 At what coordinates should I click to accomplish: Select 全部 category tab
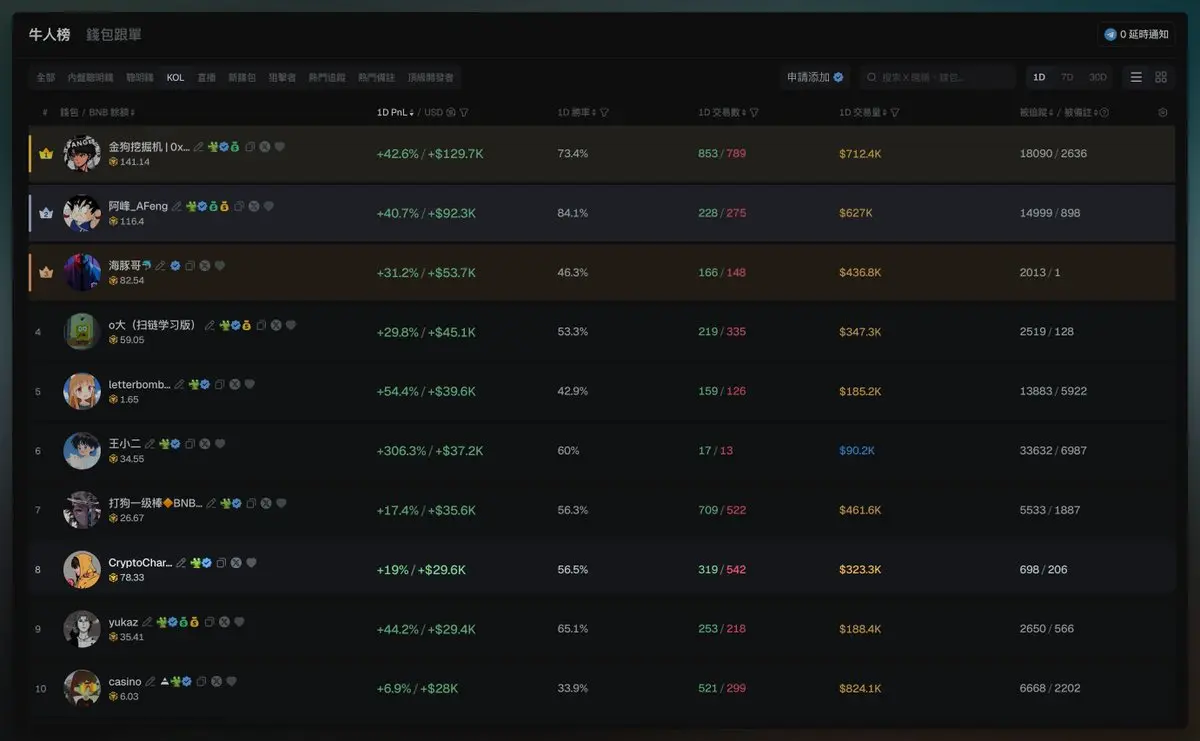[x=46, y=77]
